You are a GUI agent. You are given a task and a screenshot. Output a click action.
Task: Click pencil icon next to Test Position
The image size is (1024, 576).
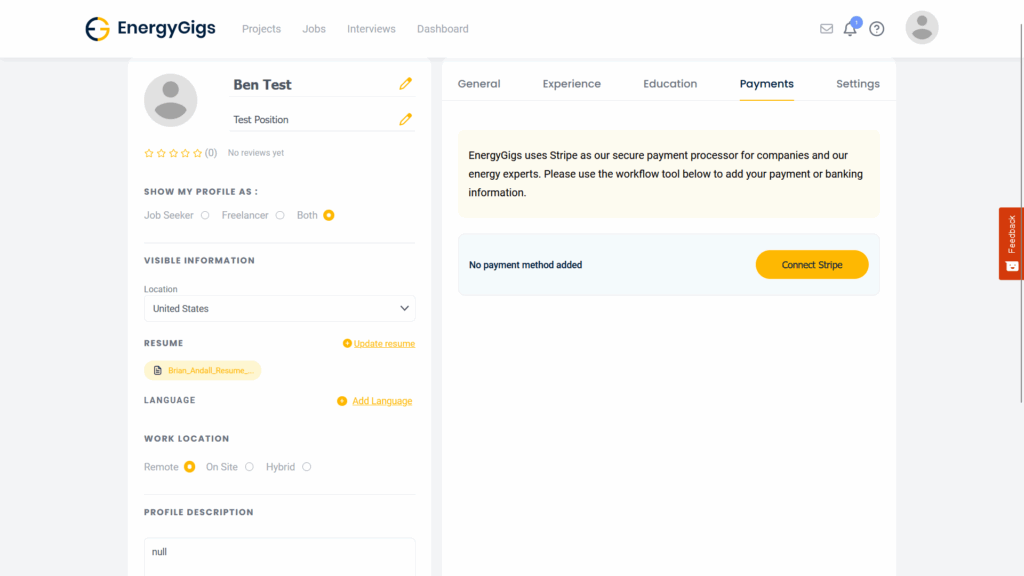(x=405, y=119)
